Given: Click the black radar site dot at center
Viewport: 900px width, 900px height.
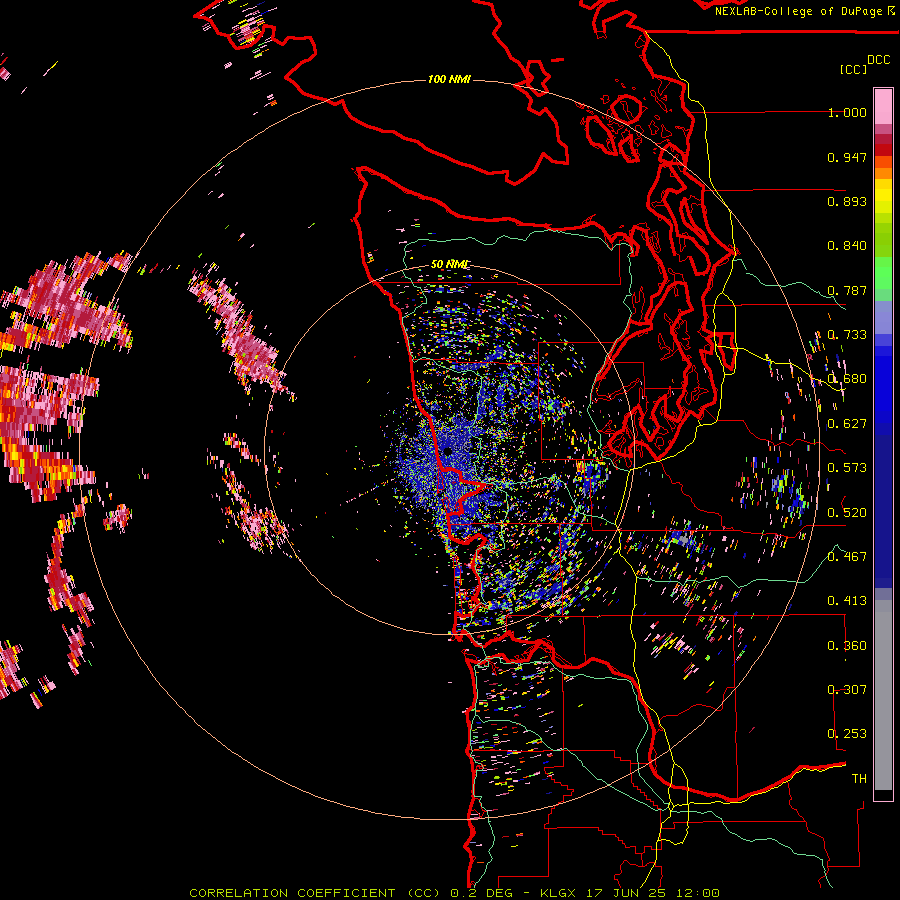Looking at the screenshot, I should pyautogui.click(x=447, y=452).
